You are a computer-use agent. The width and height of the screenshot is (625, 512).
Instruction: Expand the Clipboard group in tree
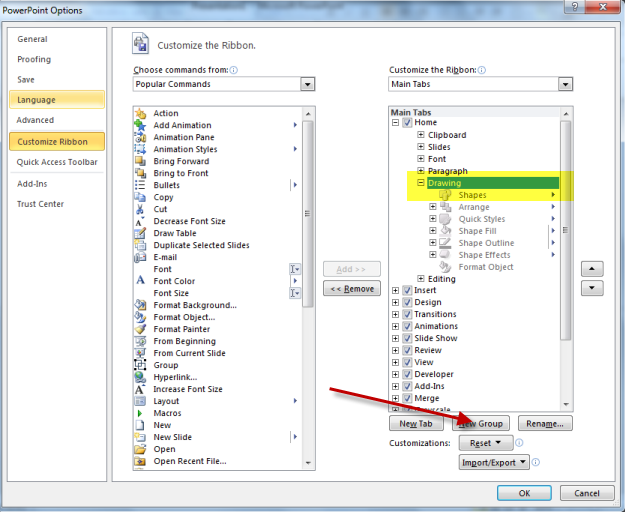tap(421, 135)
